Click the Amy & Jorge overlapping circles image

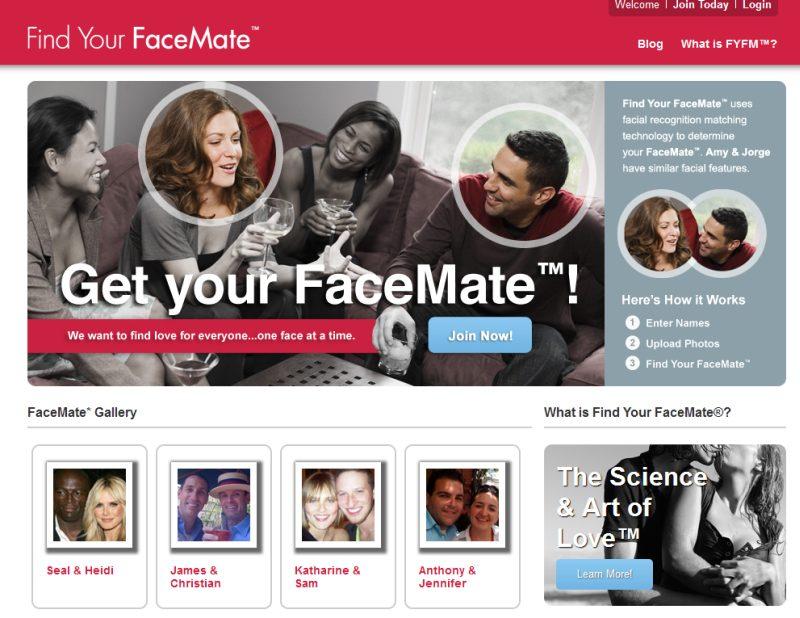[692, 233]
